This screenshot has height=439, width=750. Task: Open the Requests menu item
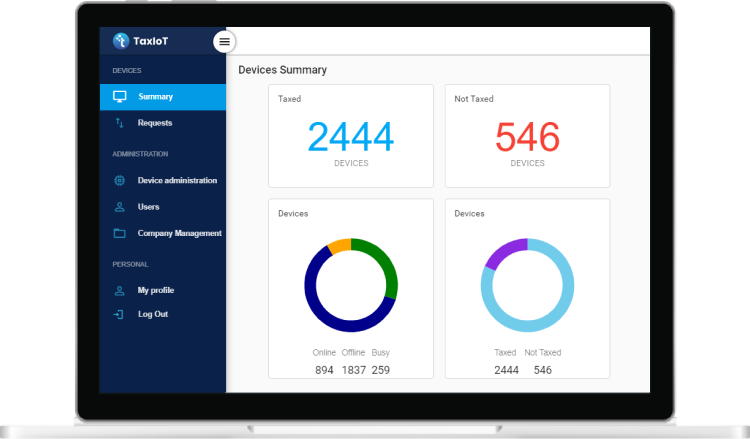pos(163,123)
